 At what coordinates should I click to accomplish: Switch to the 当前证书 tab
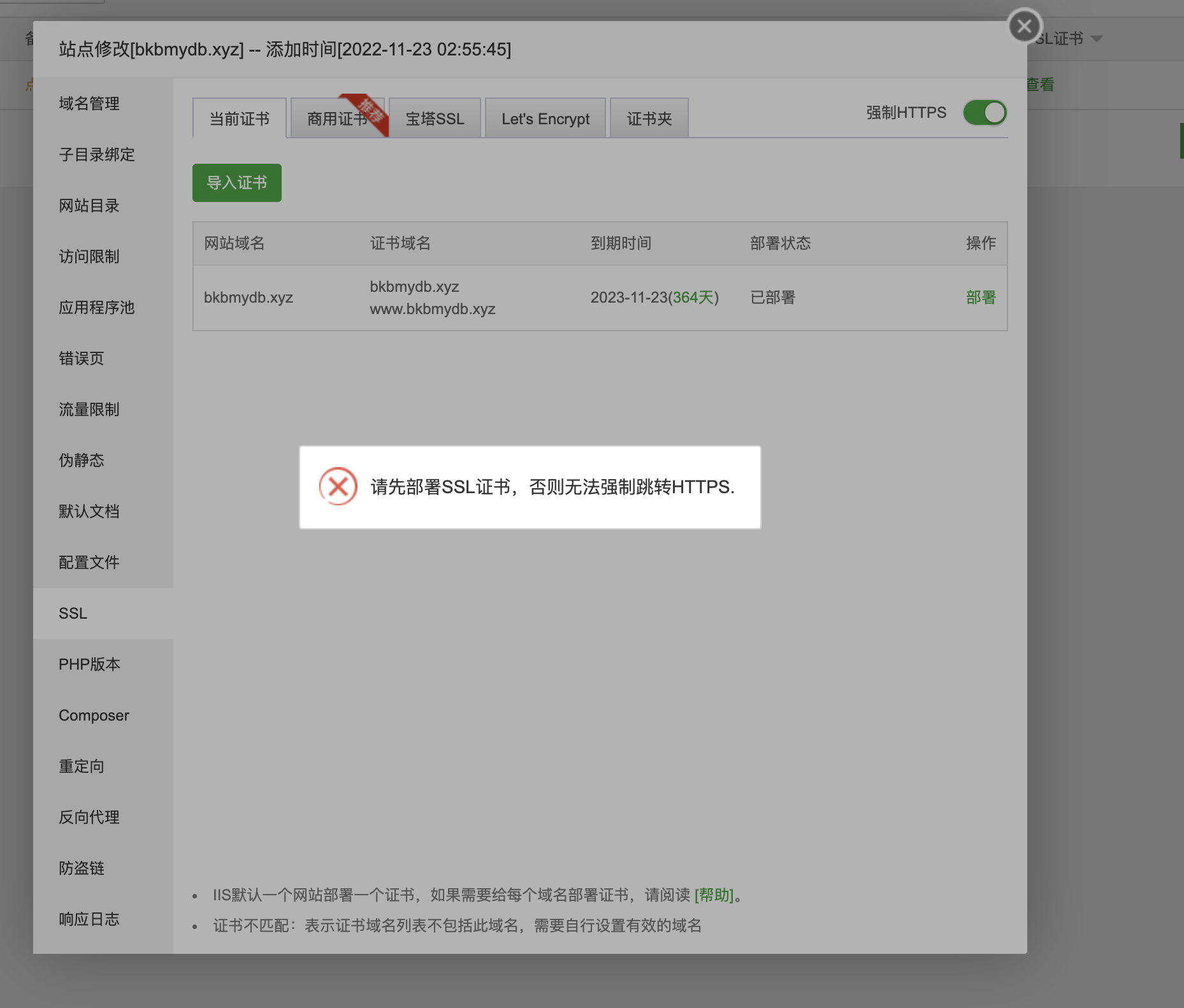tap(240, 119)
